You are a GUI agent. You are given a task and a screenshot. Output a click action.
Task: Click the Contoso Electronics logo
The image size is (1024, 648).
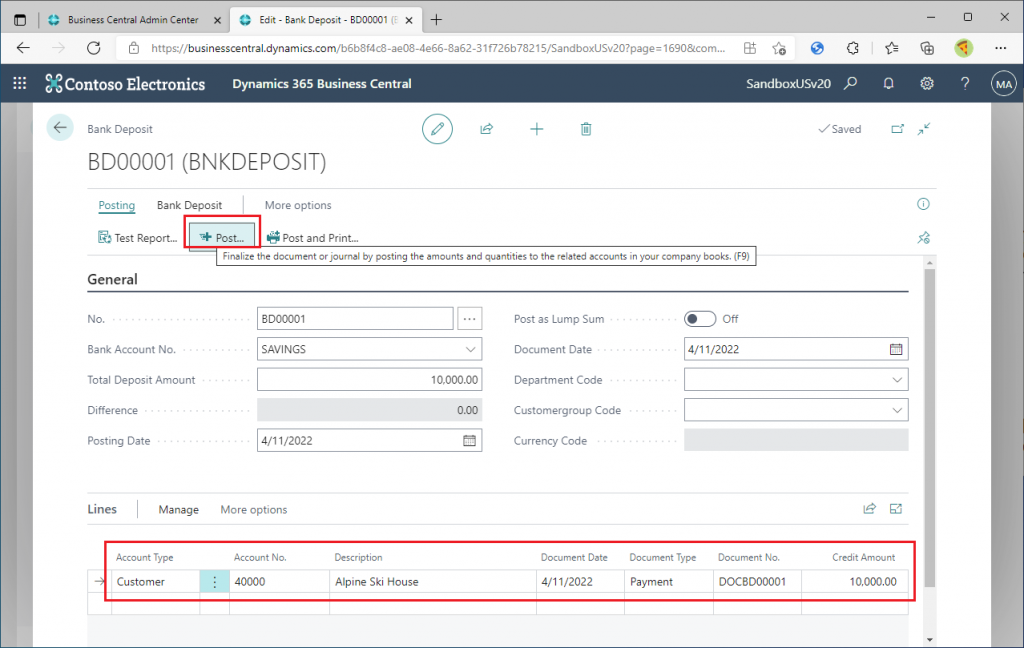click(125, 84)
